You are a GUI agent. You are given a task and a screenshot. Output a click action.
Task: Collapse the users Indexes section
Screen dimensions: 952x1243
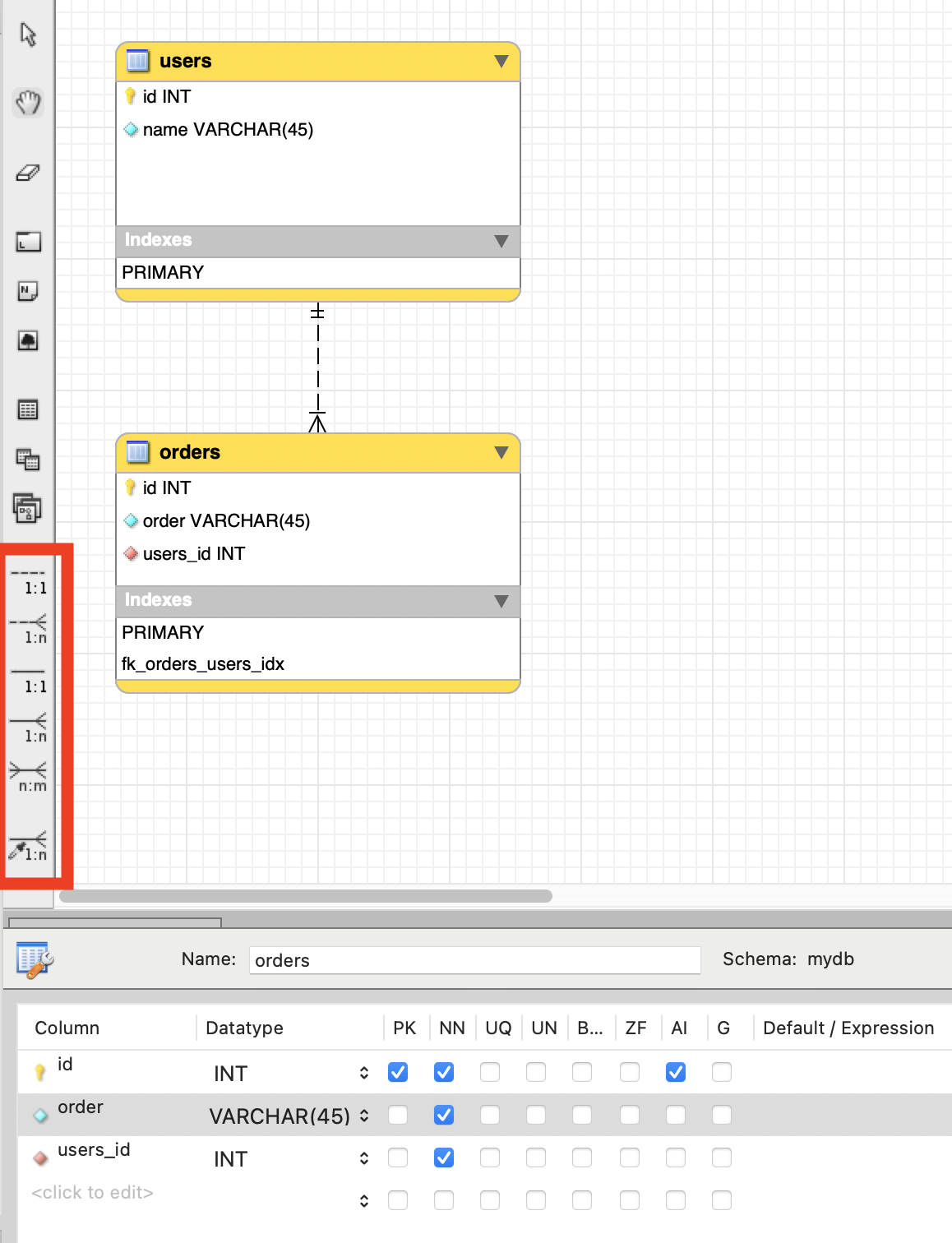pos(501,241)
